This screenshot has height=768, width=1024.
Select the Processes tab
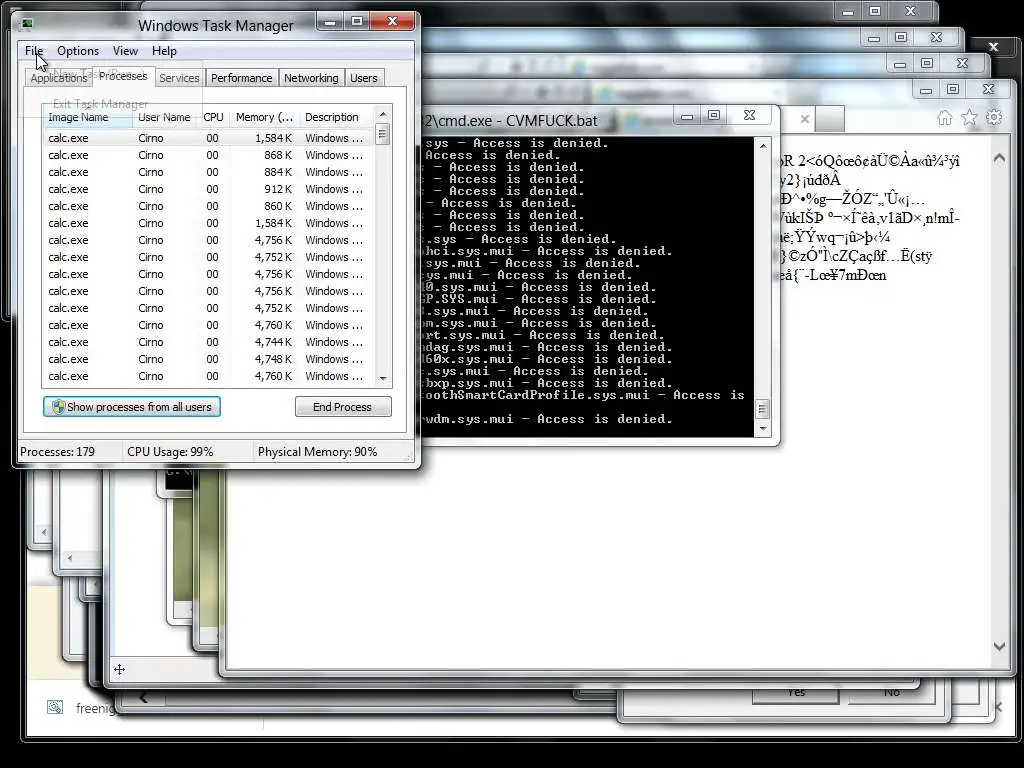pyautogui.click(x=123, y=76)
